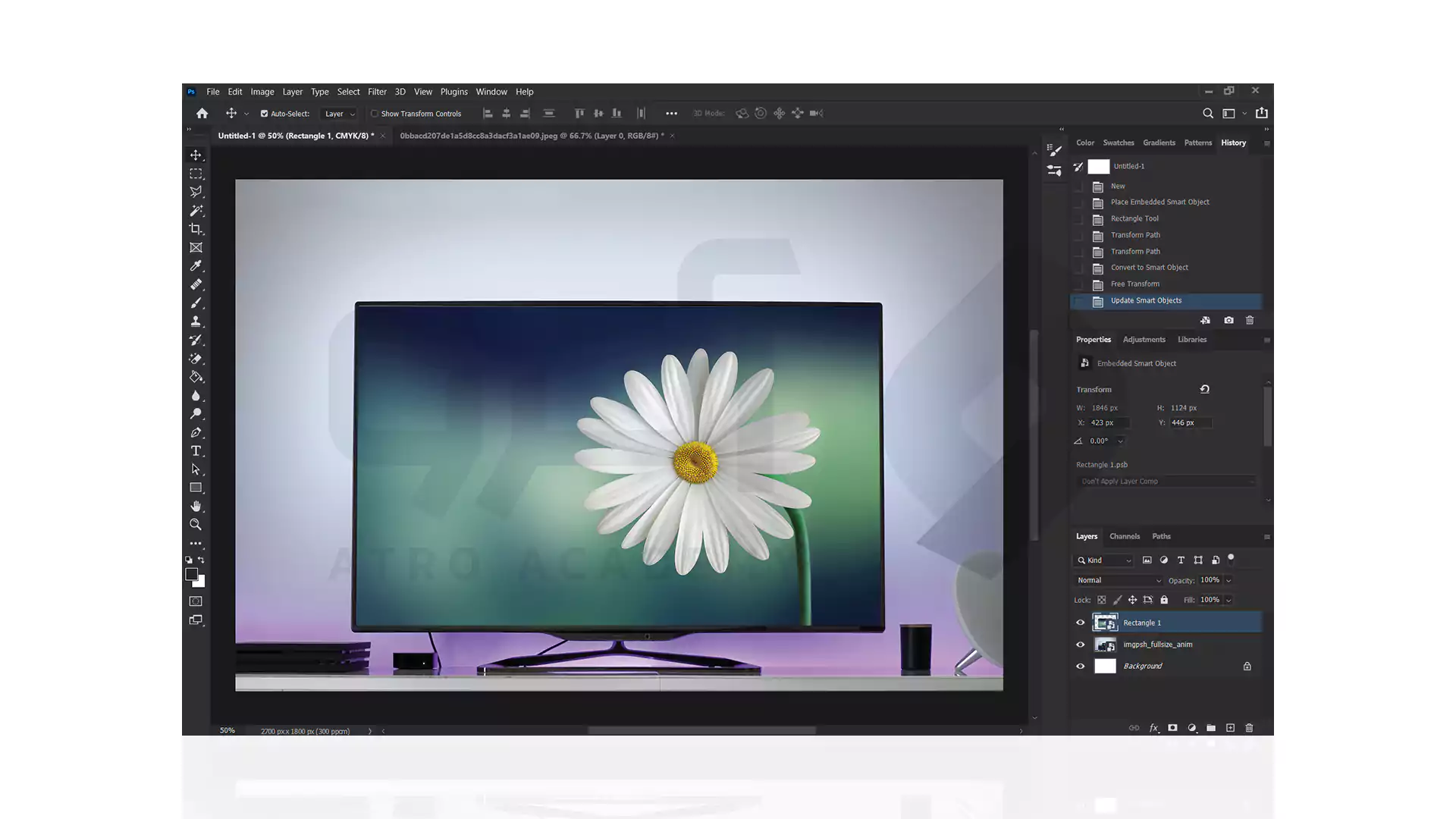Click the foreground color swatch

192,575
